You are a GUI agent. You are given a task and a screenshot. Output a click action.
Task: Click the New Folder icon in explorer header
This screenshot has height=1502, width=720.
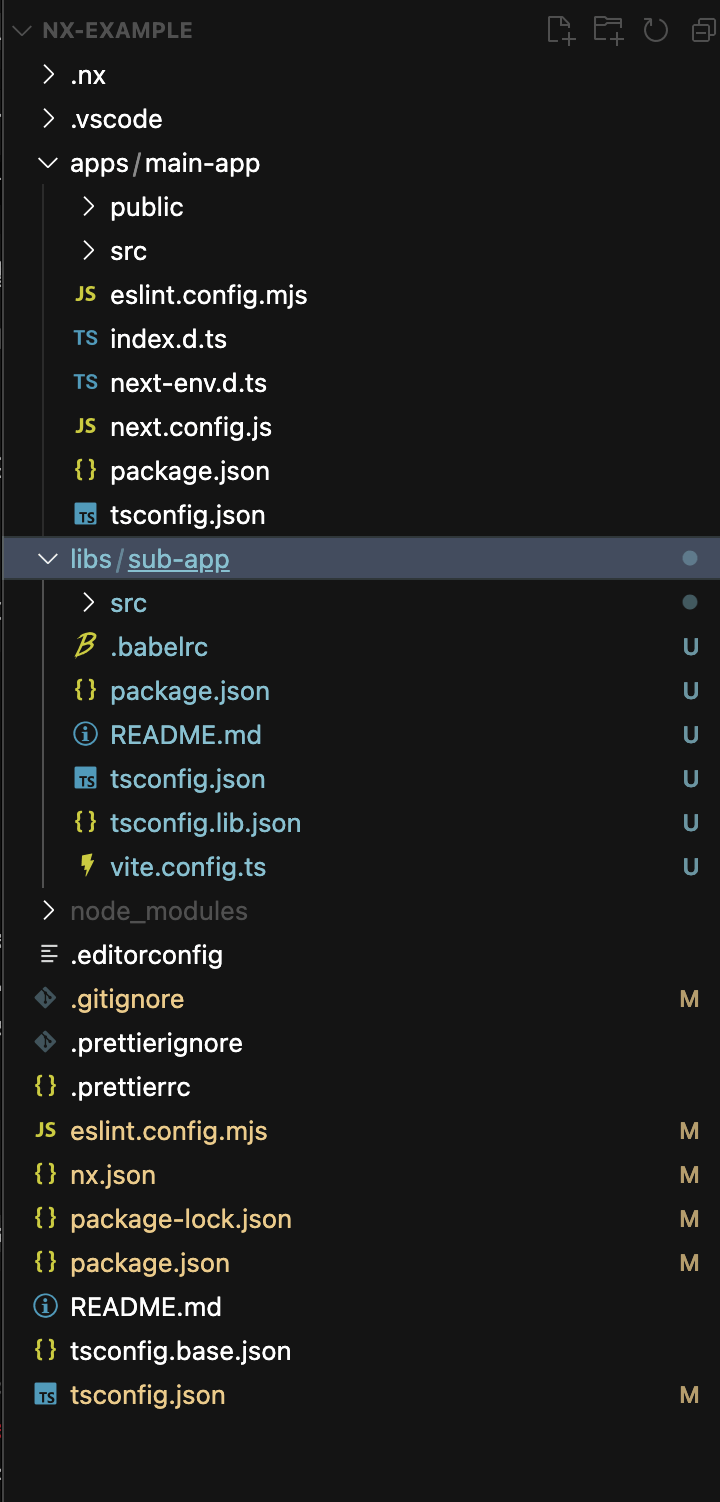(608, 30)
